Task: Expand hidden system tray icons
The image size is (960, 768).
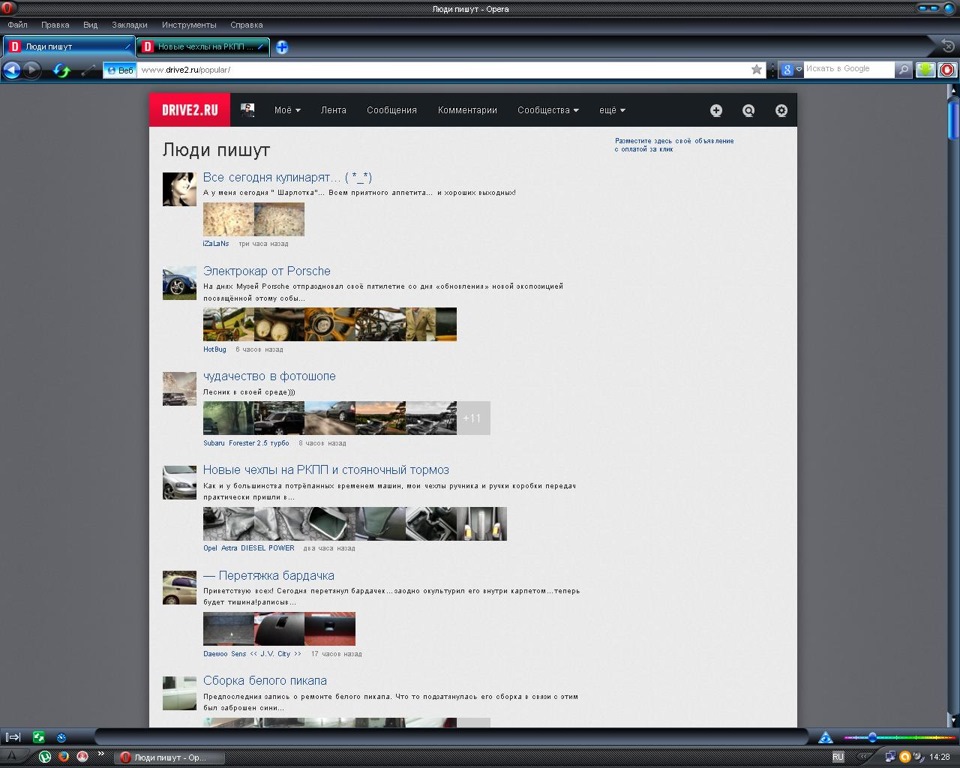Action: point(864,757)
